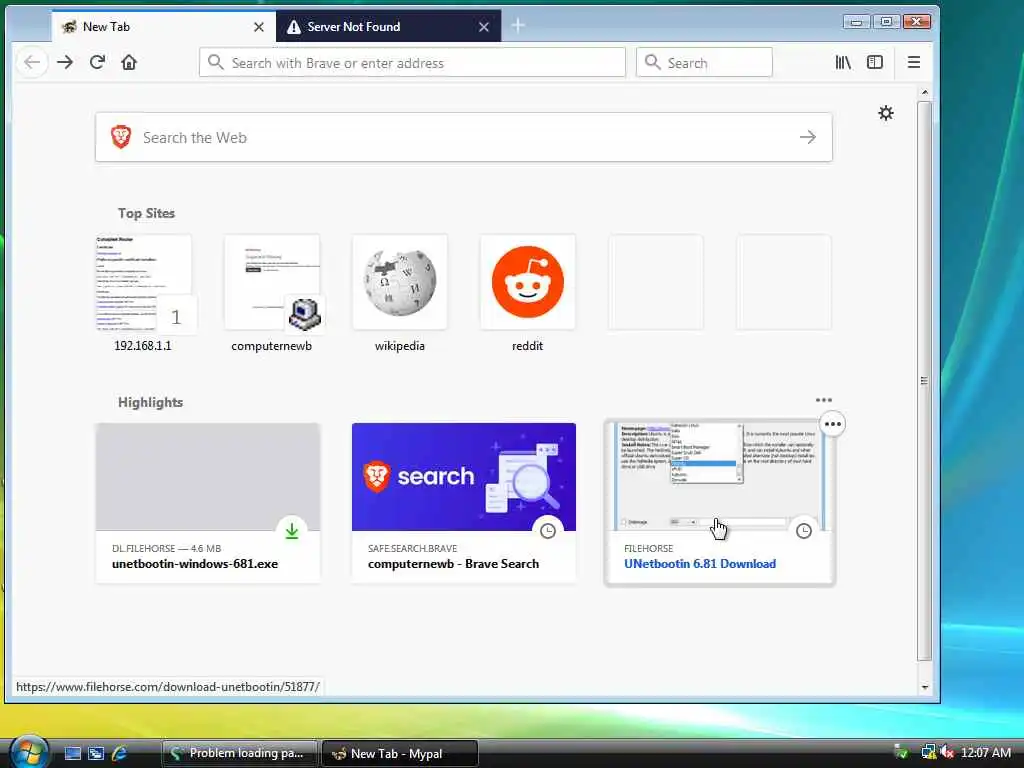Open UNetbootin 6.81 Download link

click(699, 564)
